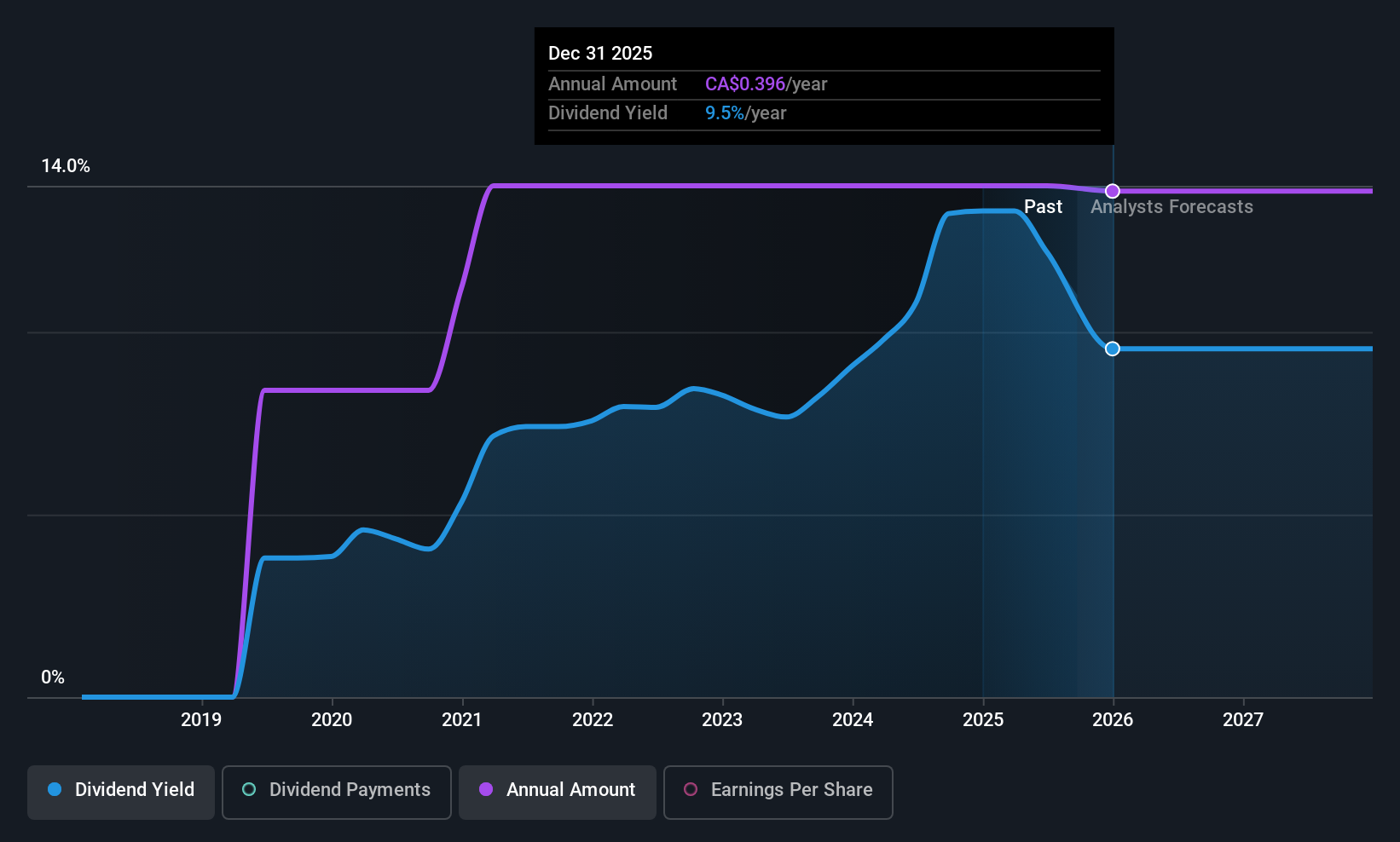Select the 9.5%/year value in the tooltip
This screenshot has width=1400, height=842.
point(725,112)
